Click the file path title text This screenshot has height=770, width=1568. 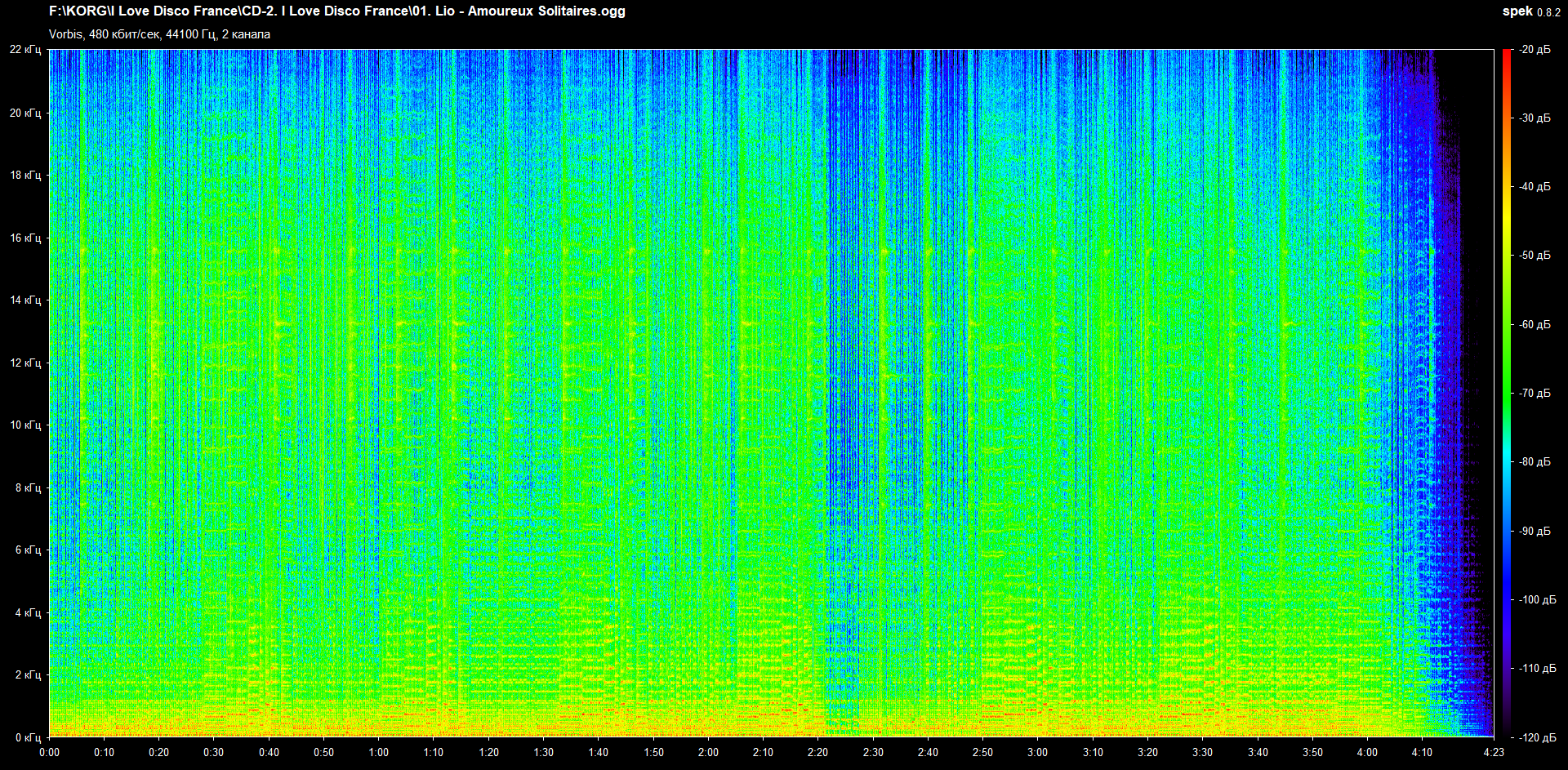336,11
